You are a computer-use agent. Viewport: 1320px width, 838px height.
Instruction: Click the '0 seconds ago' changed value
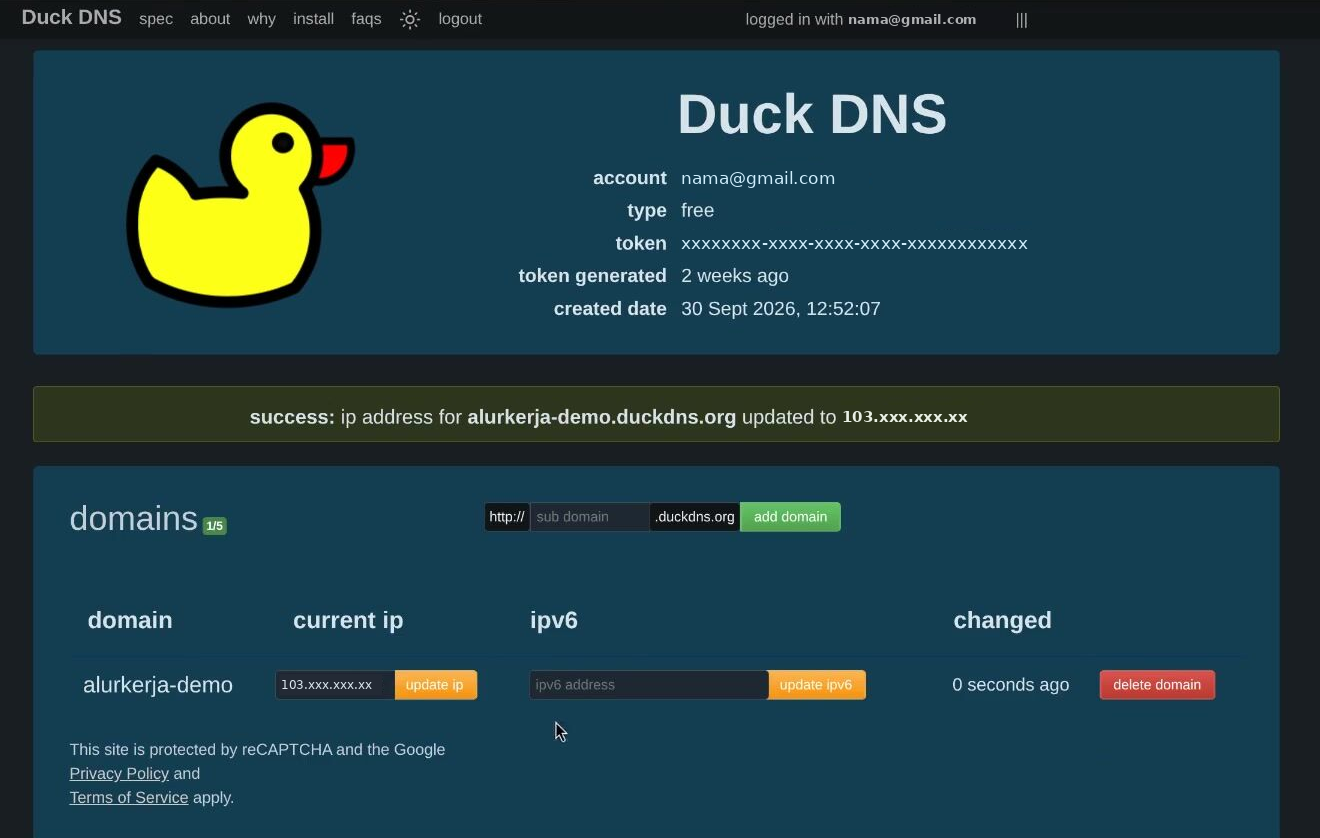[1010, 685]
